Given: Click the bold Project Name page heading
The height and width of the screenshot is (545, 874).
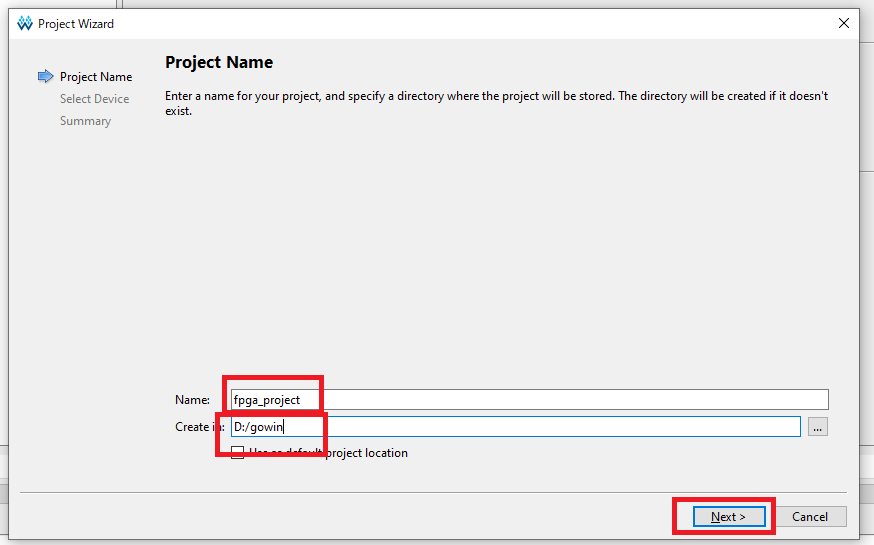Looking at the screenshot, I should coord(219,62).
